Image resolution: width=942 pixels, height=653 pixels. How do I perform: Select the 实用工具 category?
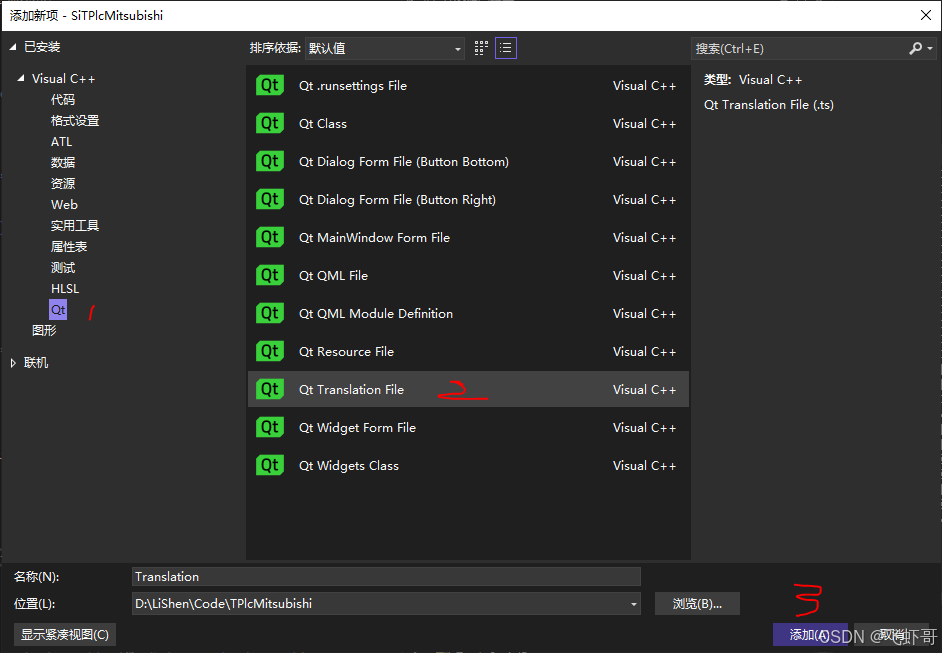click(x=75, y=226)
